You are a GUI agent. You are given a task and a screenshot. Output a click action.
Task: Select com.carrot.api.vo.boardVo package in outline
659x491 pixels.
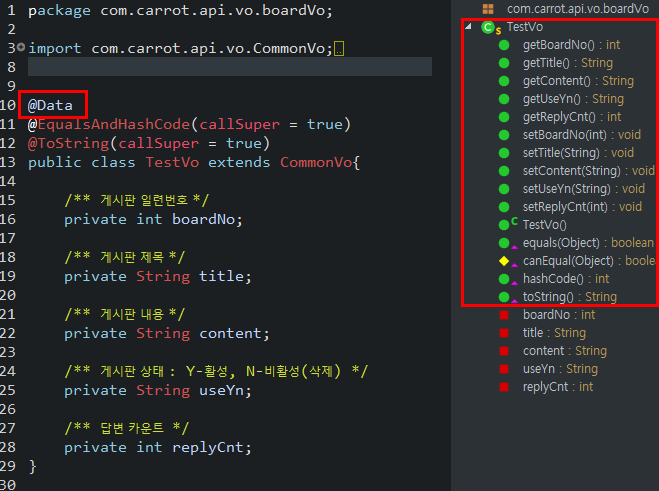pyautogui.click(x=578, y=9)
